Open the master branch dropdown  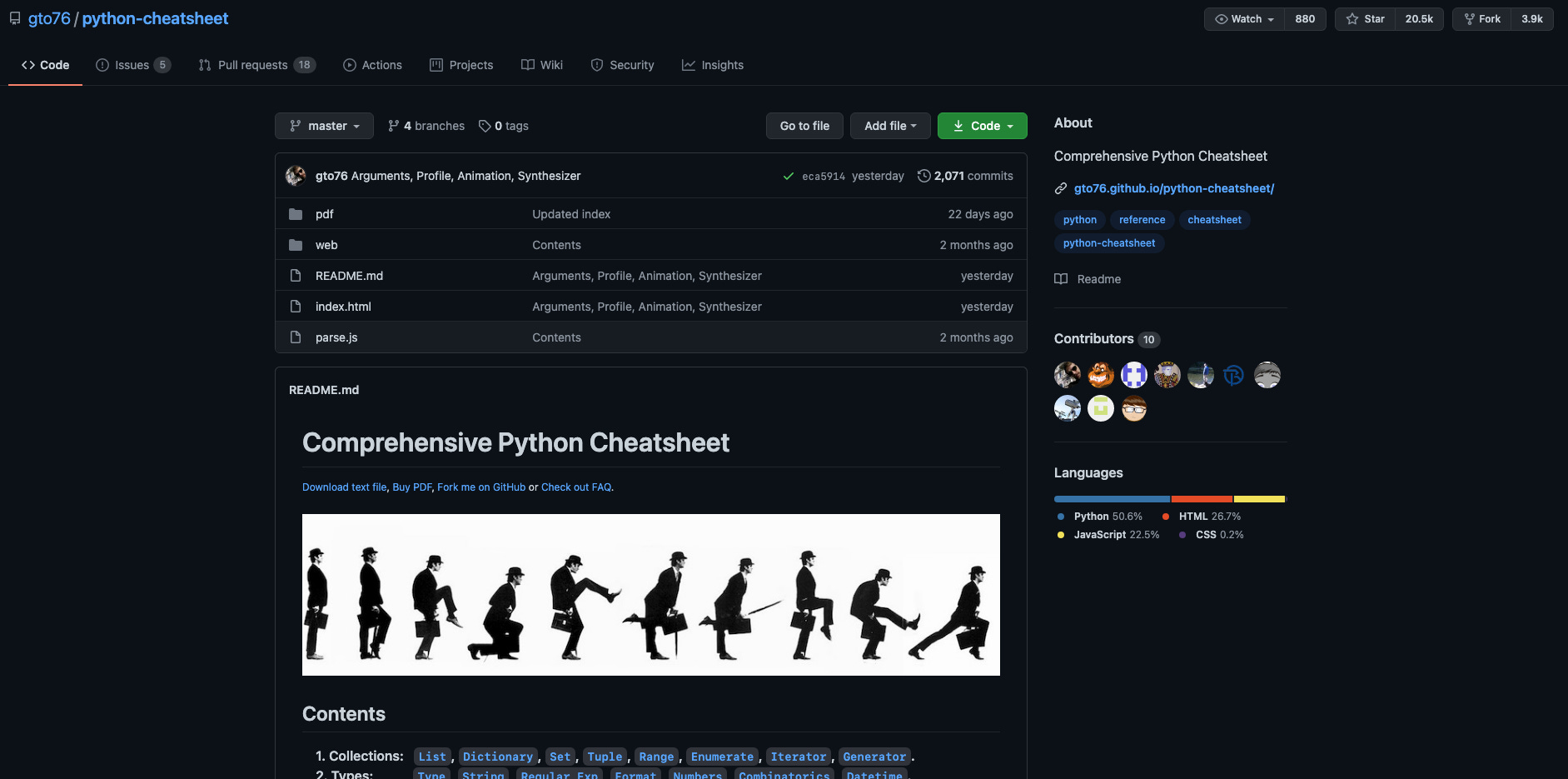click(x=324, y=126)
